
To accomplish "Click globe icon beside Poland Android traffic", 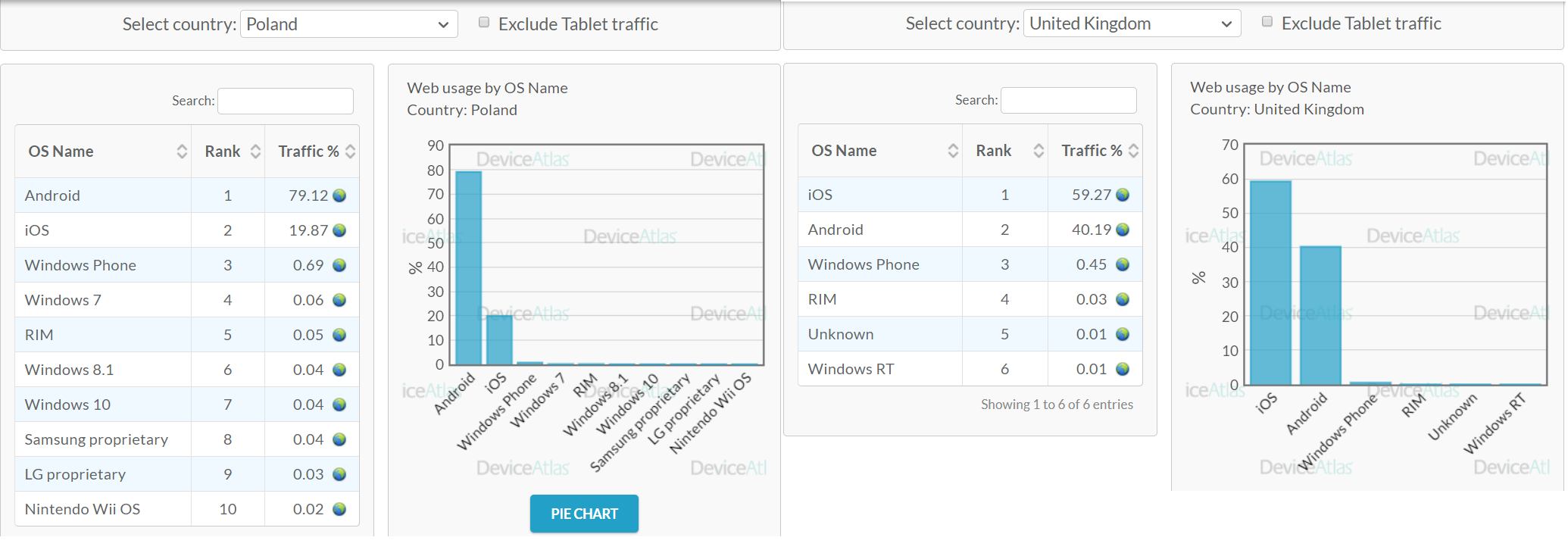I will tap(339, 195).
